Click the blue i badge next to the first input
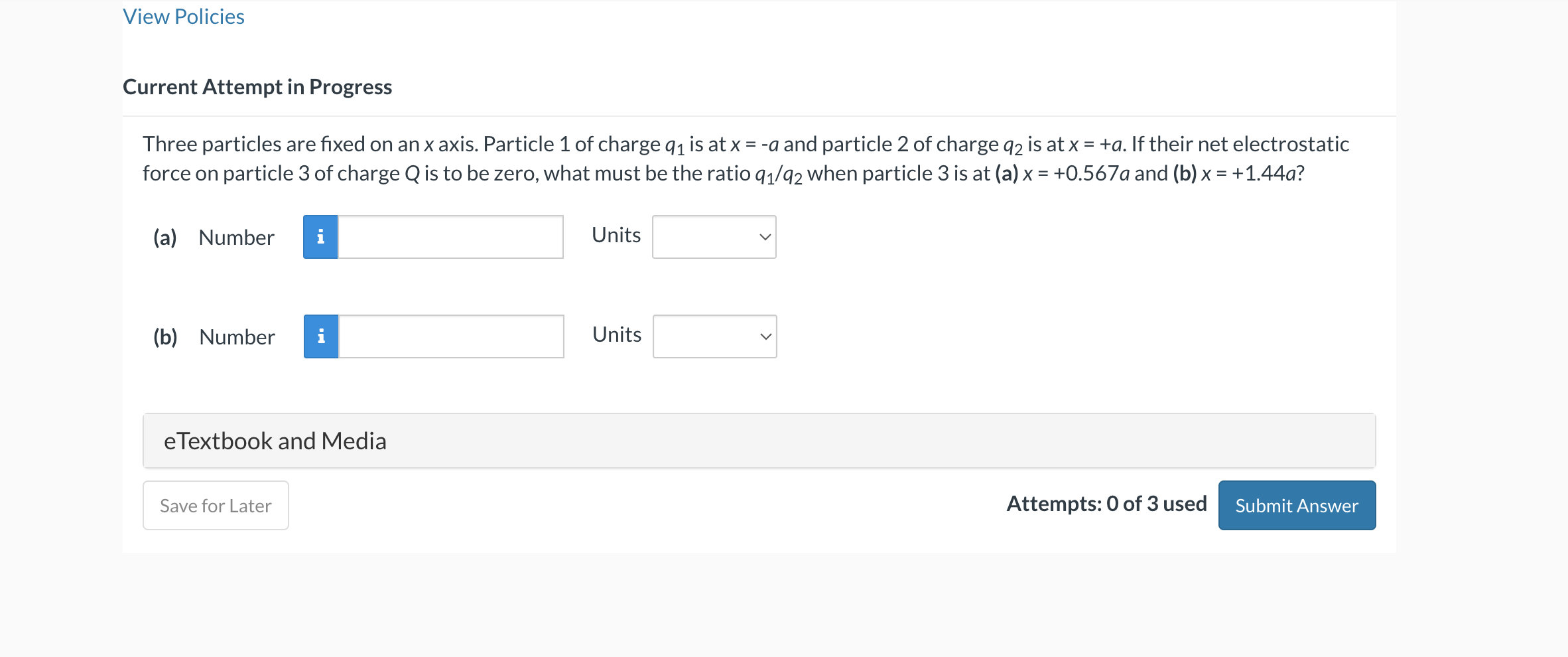Image resolution: width=1568 pixels, height=657 pixels. tap(320, 236)
